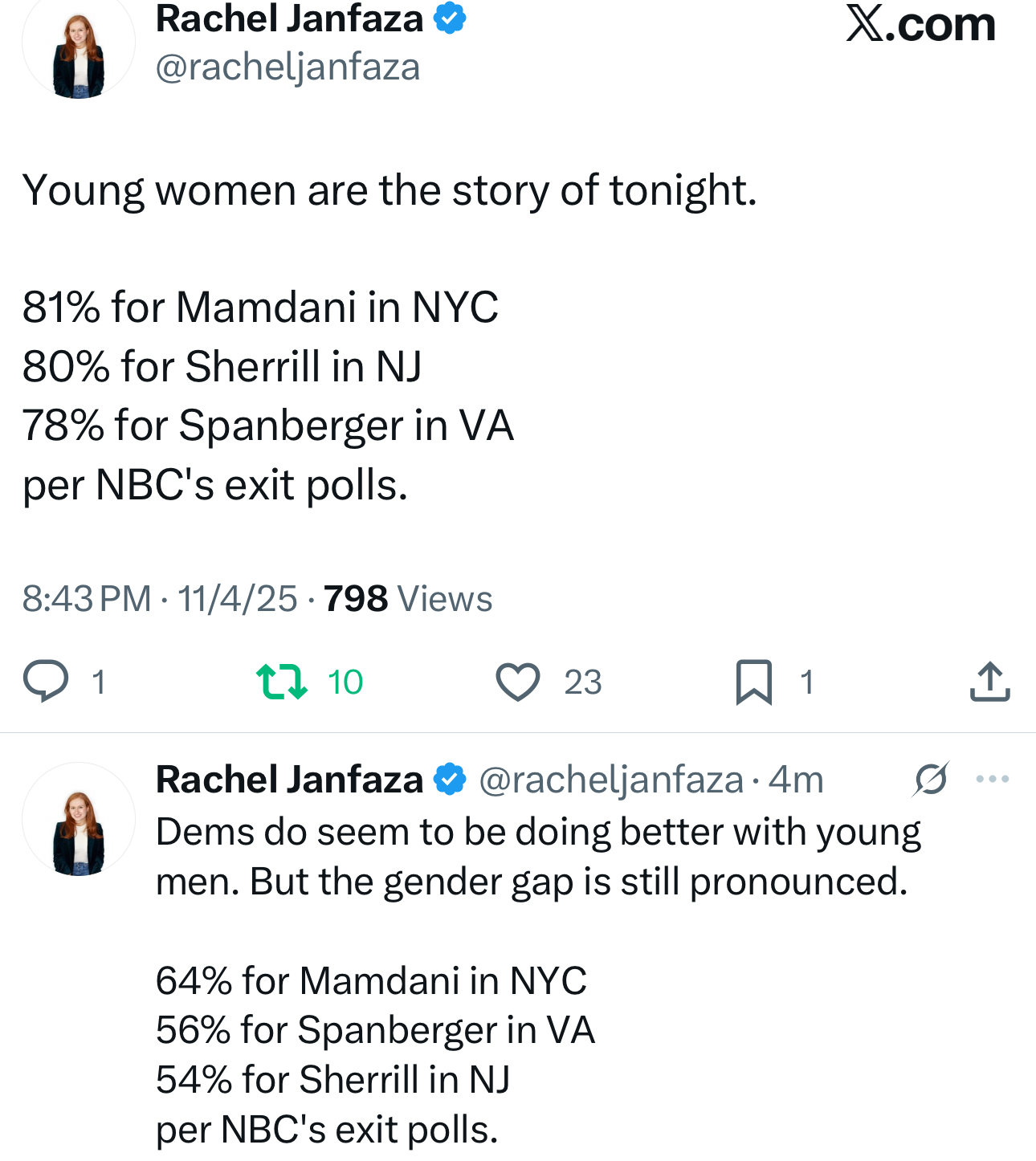1036x1161 pixels.
Task: Open the reply tweet's profile avatar
Action: pyautogui.click(x=79, y=819)
